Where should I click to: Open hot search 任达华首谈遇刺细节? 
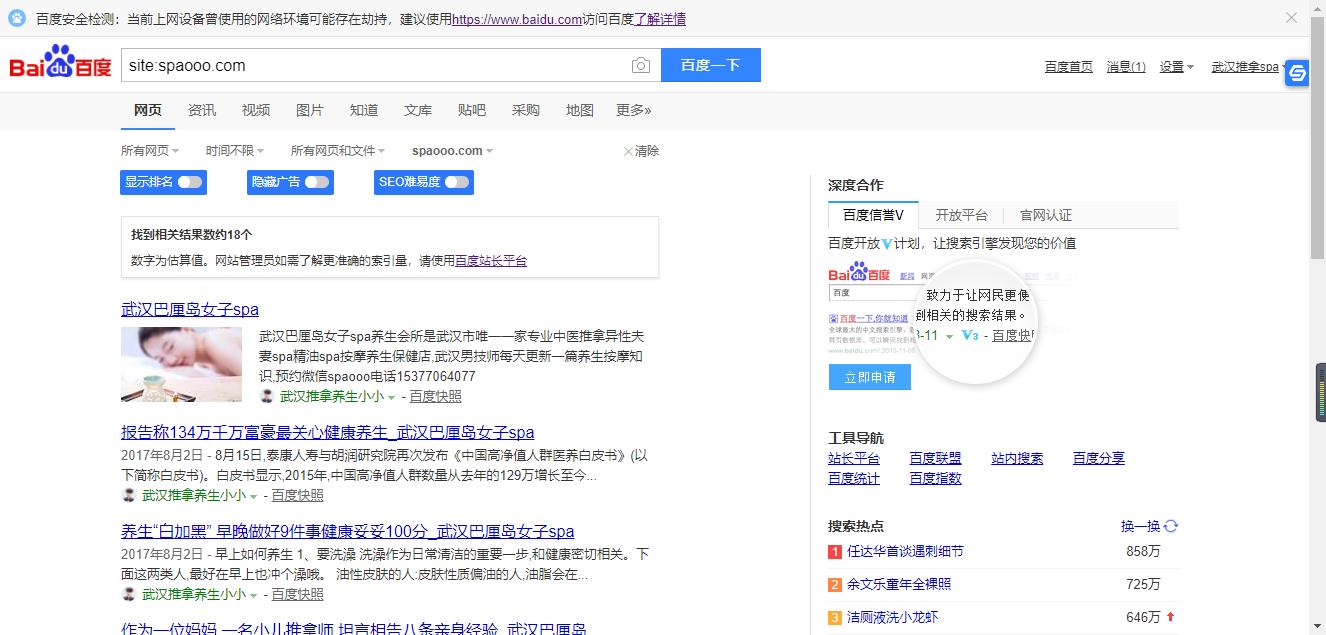coord(905,551)
